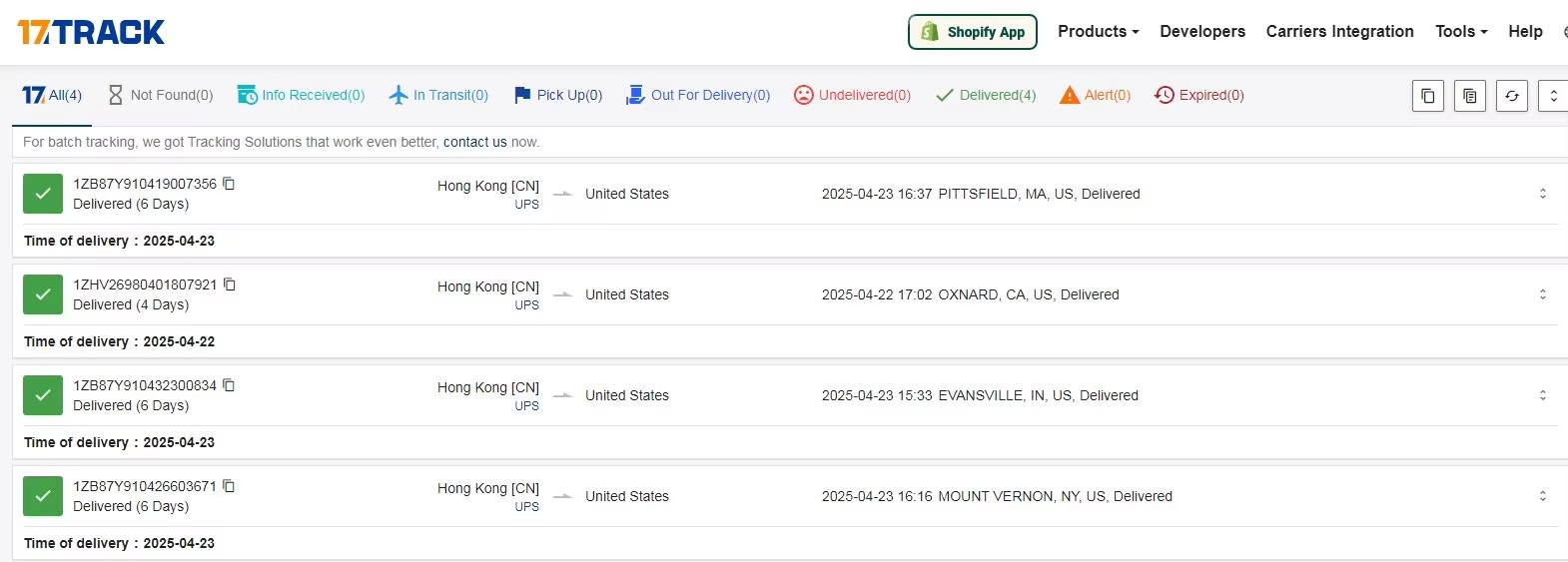1568x562 pixels.
Task: Copy tracking number 1ZB87Y910432300834
Action: point(229,385)
